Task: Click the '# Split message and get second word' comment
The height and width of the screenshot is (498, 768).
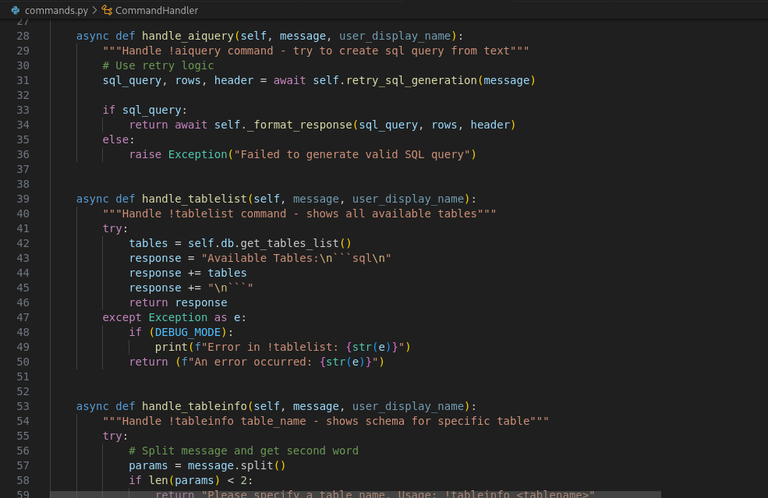Action: tap(243, 451)
